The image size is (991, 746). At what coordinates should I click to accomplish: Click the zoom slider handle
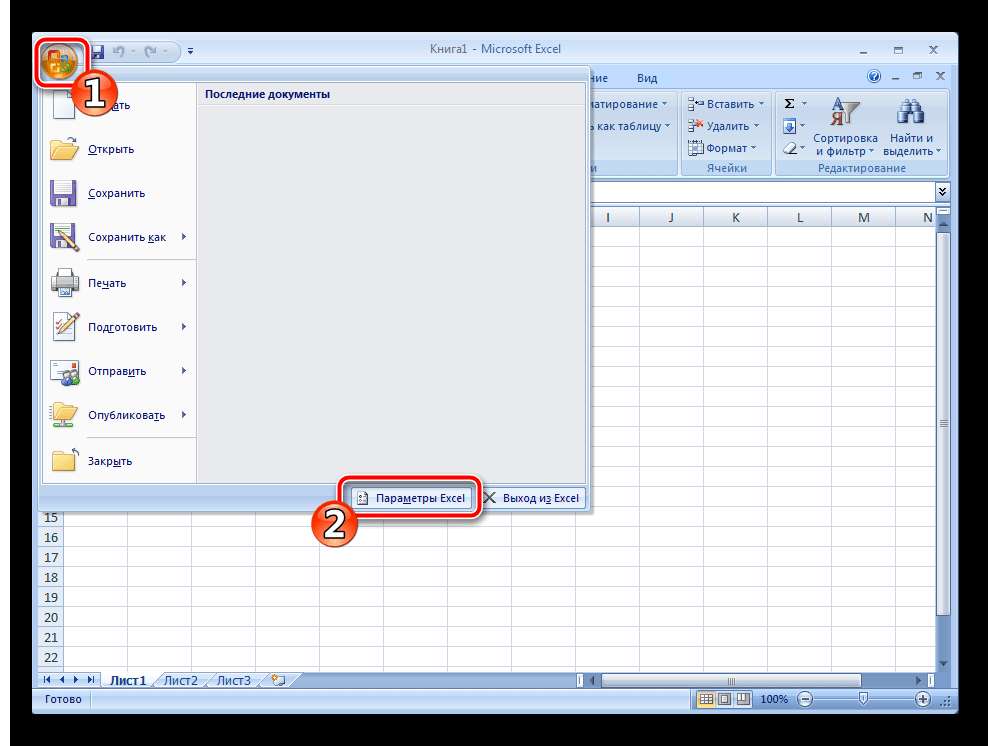863,700
